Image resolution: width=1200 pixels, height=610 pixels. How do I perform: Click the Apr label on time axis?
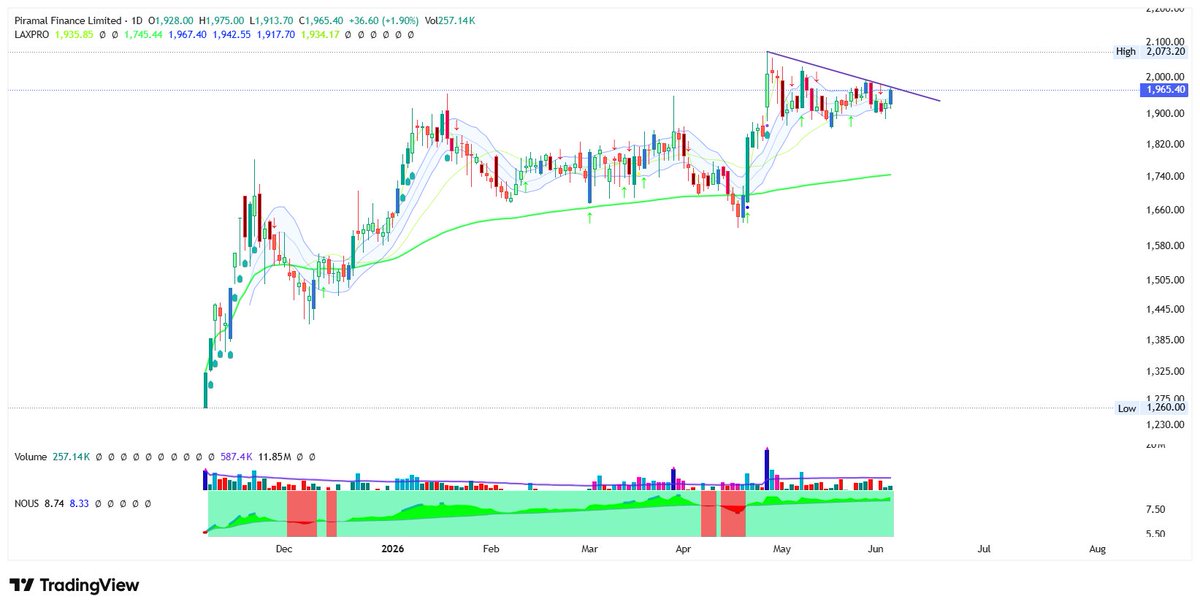683,549
